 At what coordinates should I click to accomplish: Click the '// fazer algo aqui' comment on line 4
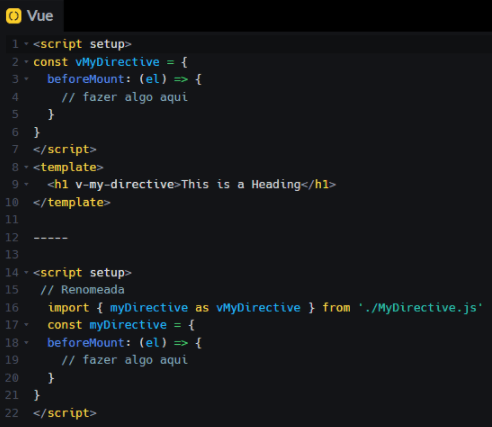point(125,97)
